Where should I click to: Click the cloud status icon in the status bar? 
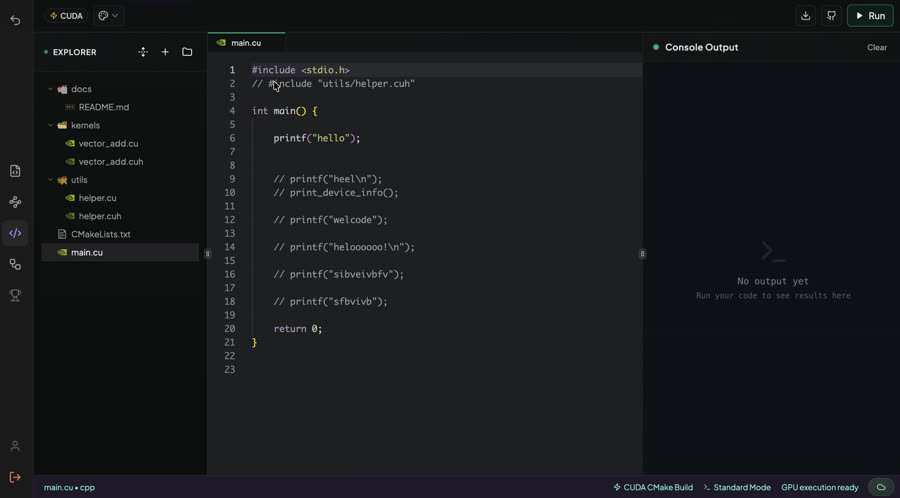(x=881, y=487)
